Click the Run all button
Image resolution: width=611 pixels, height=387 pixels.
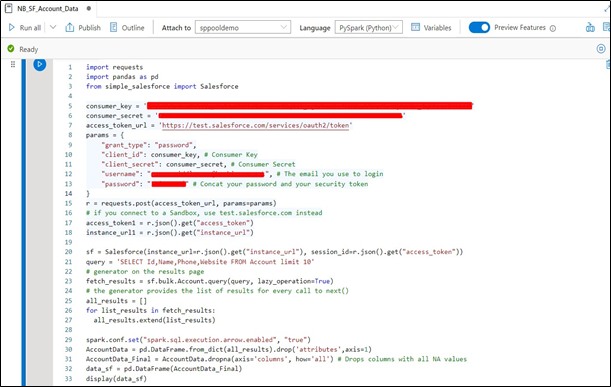(x=25, y=28)
